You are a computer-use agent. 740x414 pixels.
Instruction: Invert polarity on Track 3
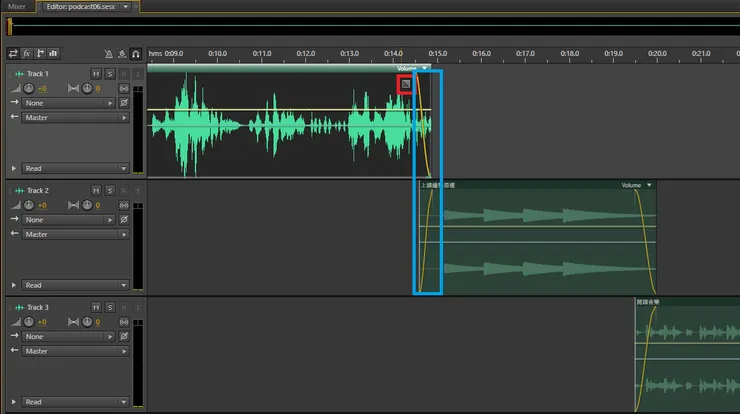(x=124, y=336)
